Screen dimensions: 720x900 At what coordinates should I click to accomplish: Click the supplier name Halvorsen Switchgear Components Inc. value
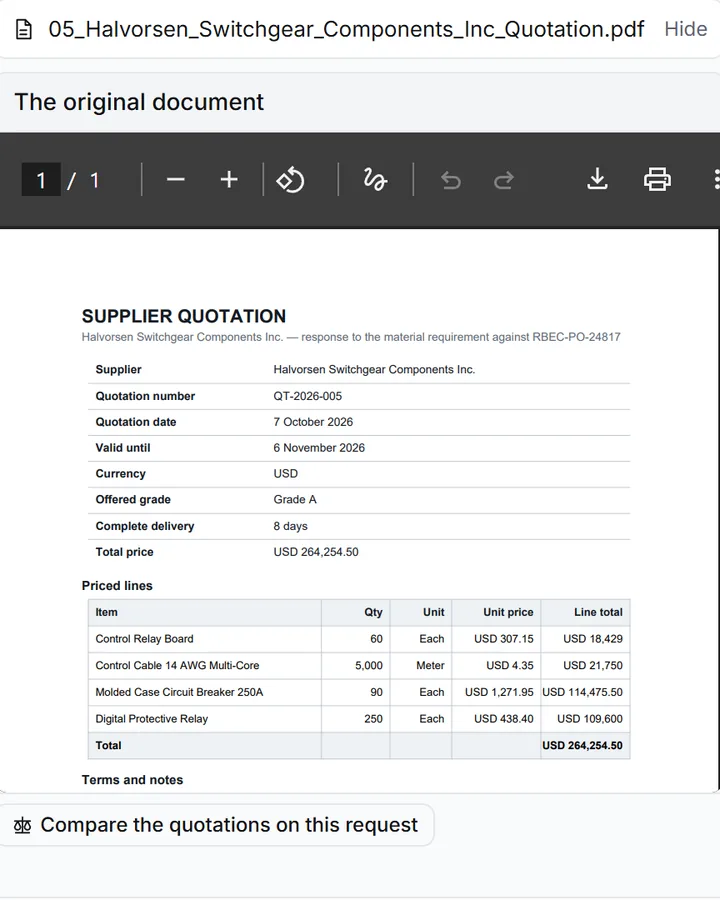click(374, 370)
